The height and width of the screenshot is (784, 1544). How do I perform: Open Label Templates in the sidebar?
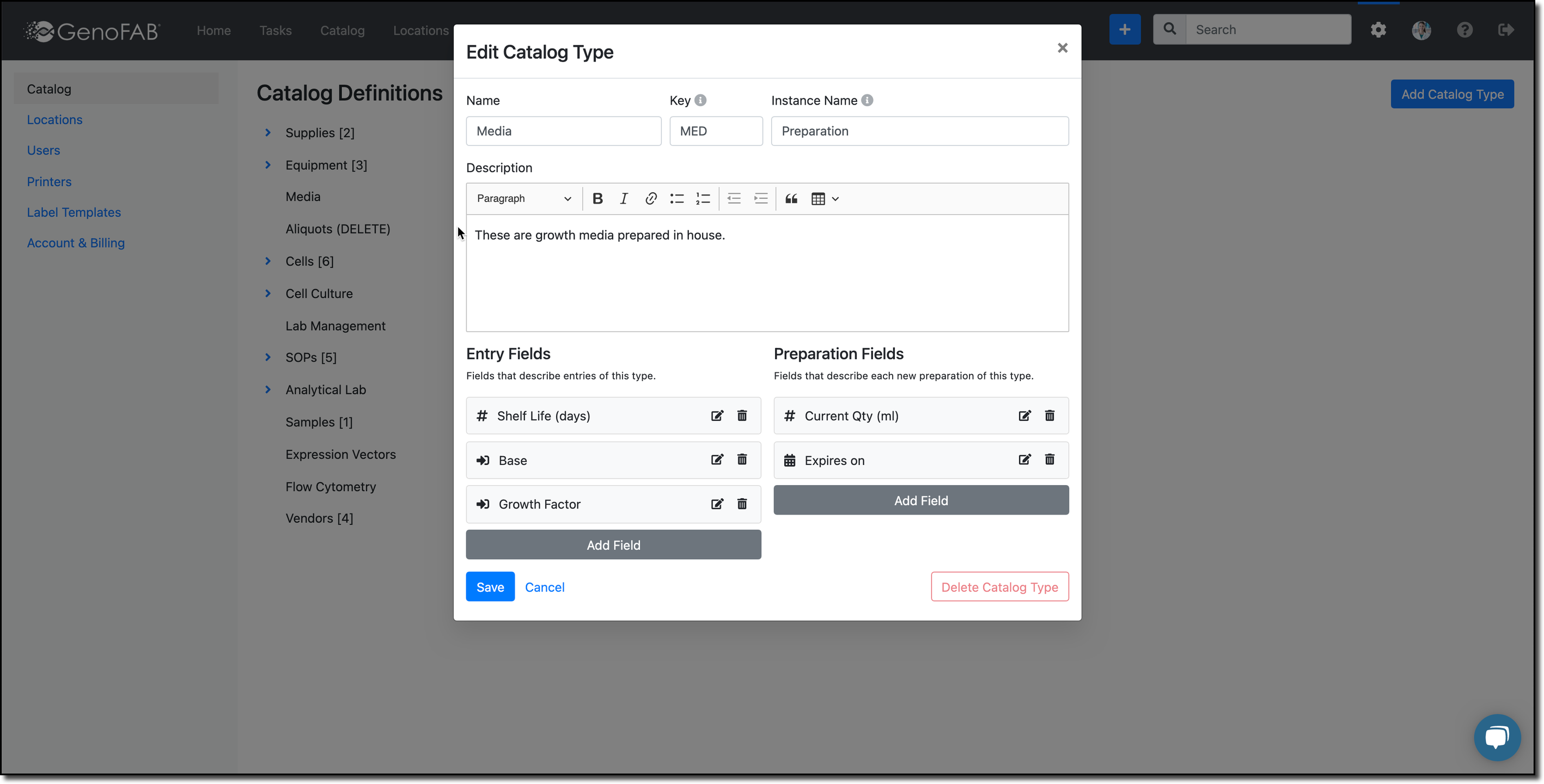74,212
